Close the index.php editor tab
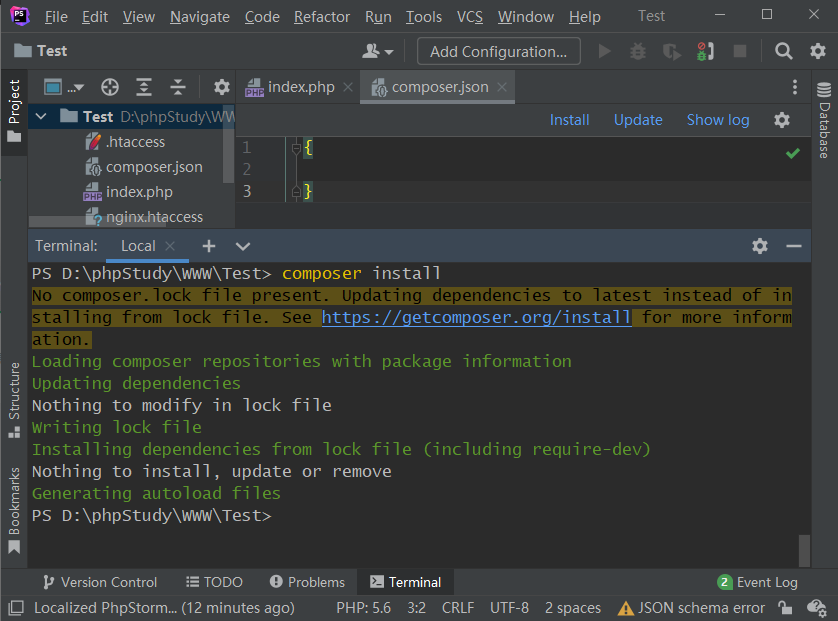This screenshot has height=621, width=838. pos(348,87)
